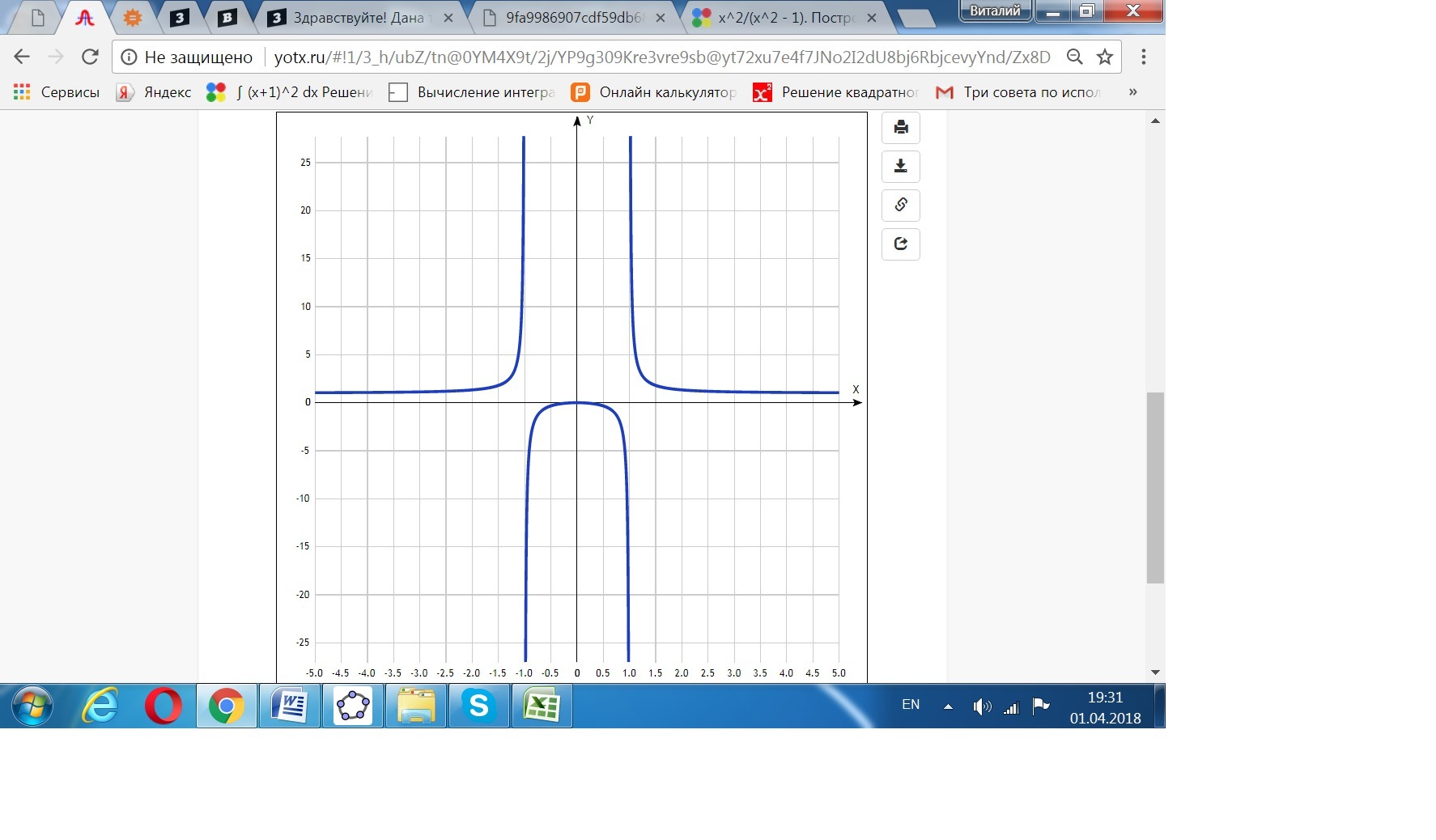Click the share graph icon

[x=900, y=244]
